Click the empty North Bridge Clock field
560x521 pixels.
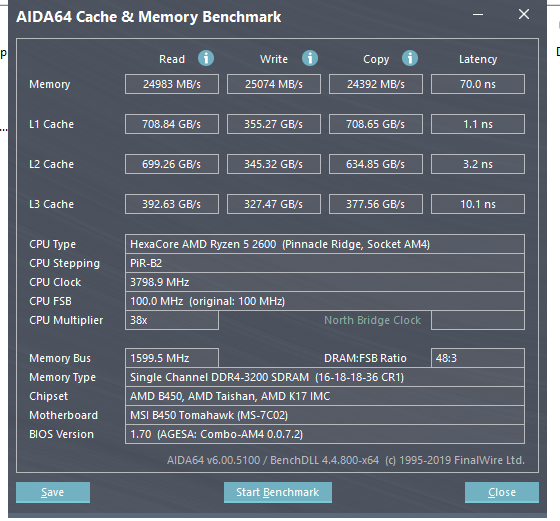[478, 320]
